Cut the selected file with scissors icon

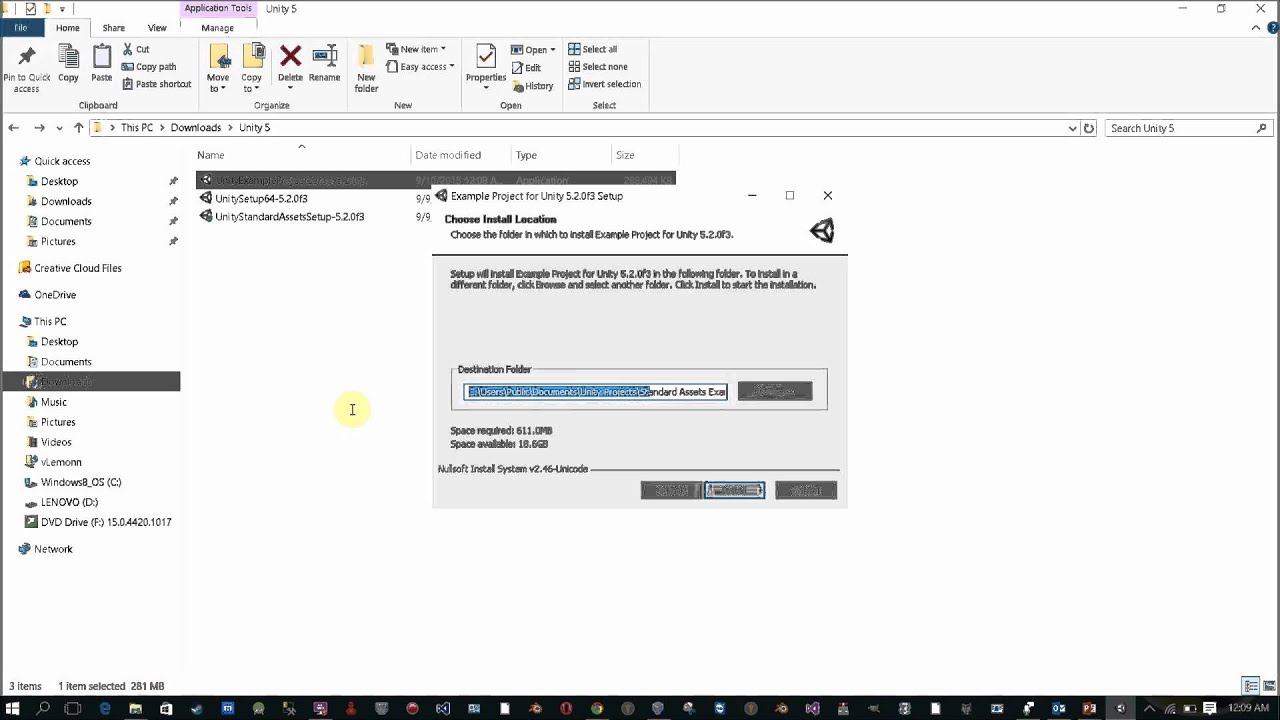click(136, 49)
